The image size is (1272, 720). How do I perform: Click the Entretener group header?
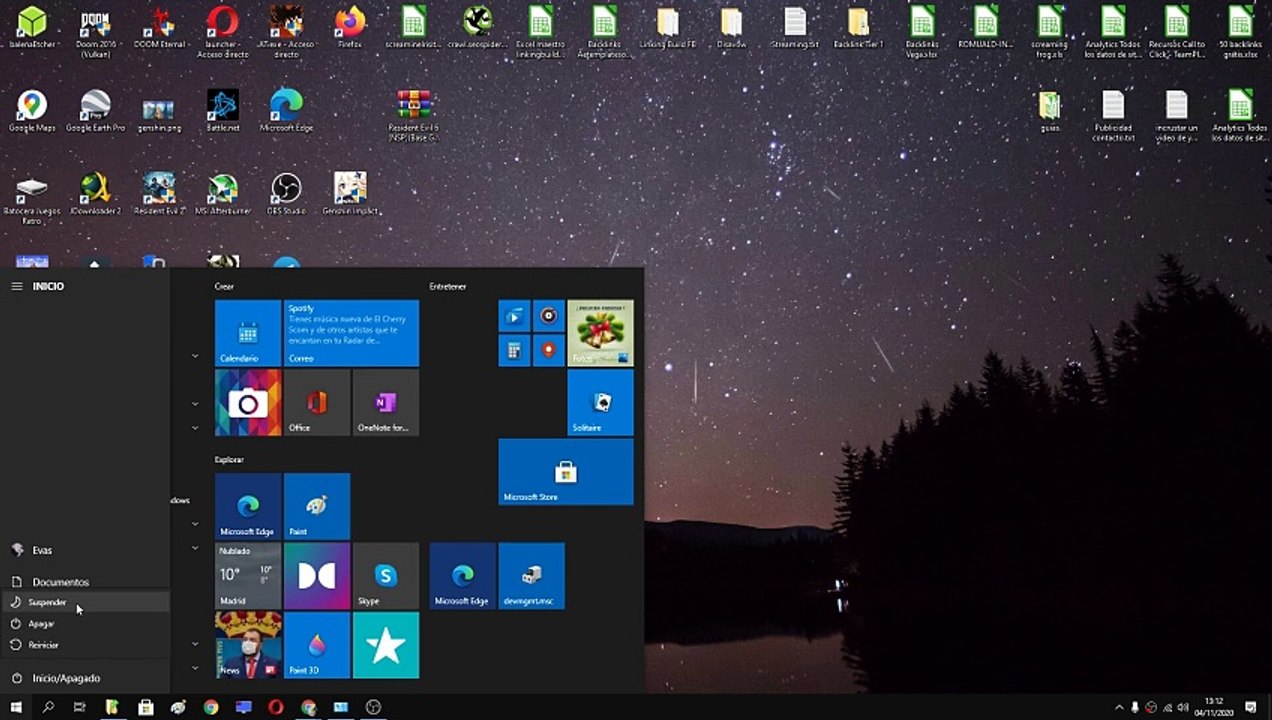tap(448, 286)
